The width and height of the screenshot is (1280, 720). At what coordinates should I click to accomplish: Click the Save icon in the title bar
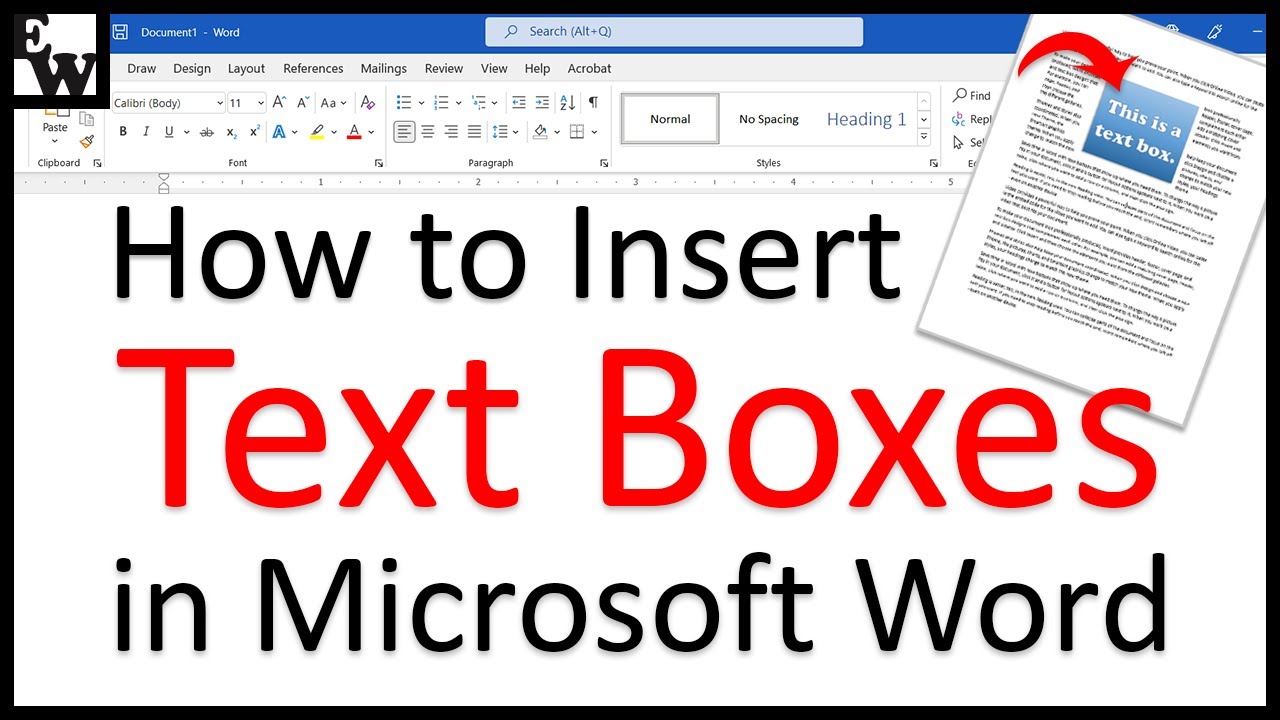pos(120,32)
